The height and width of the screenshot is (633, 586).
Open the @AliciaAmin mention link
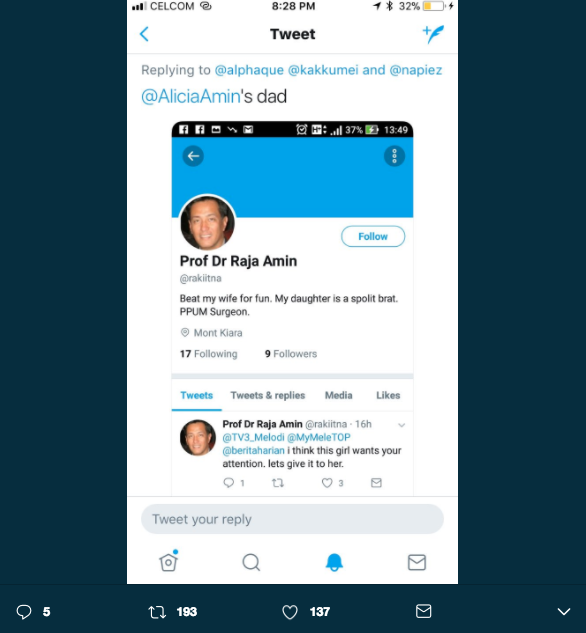[x=190, y=96]
